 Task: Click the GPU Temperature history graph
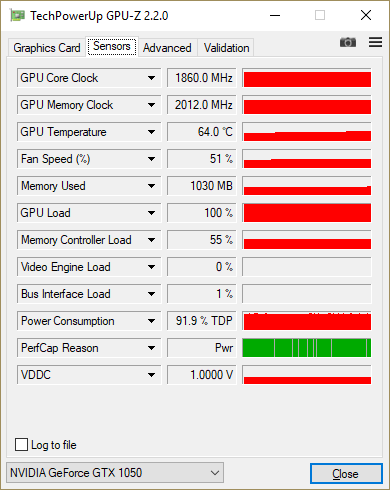tap(307, 132)
